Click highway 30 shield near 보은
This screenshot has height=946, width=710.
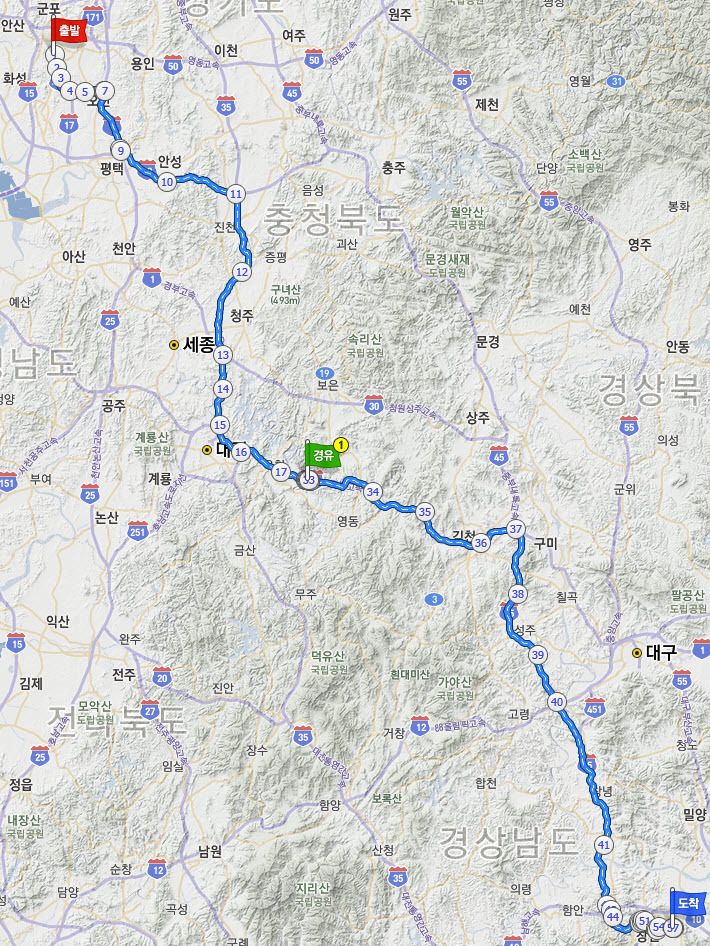[x=374, y=405]
